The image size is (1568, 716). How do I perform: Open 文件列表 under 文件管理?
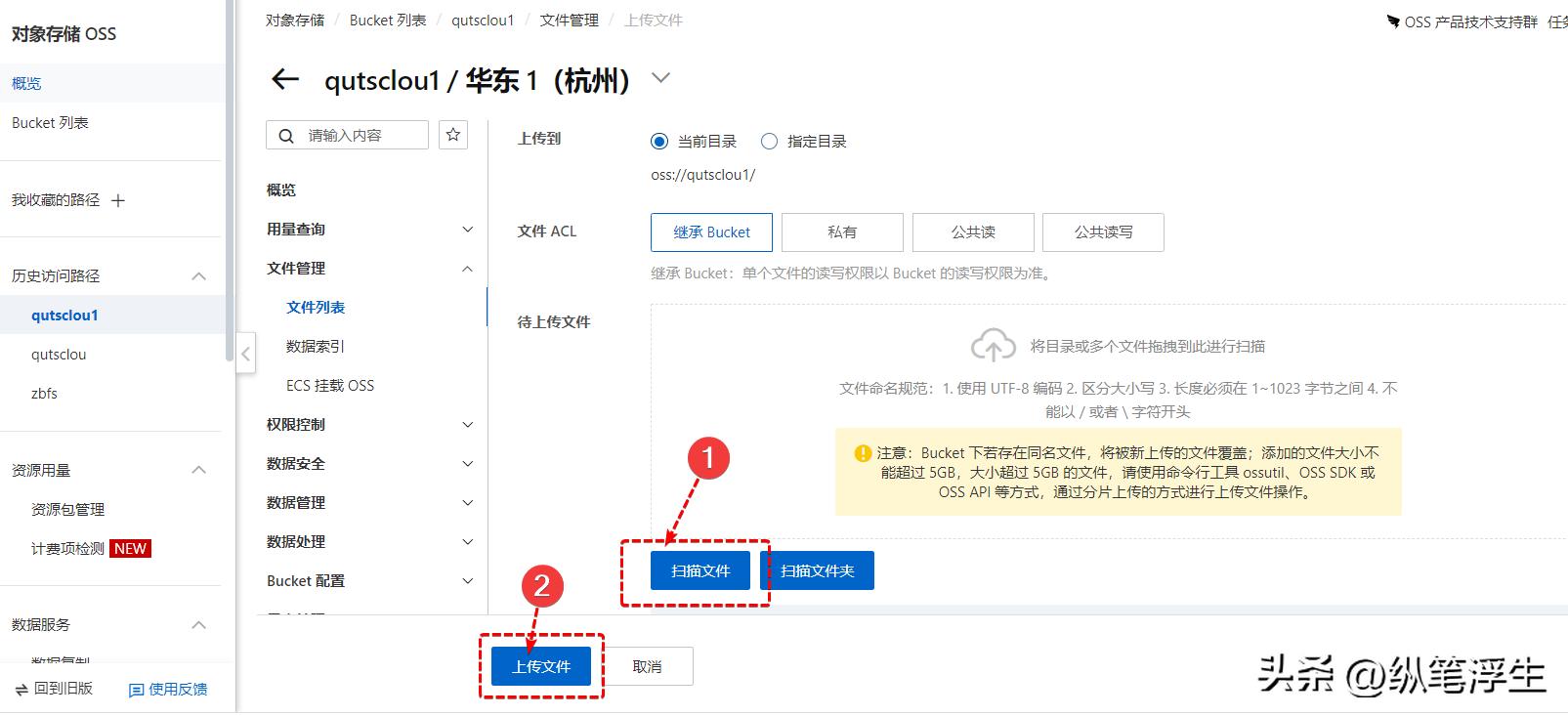tap(316, 308)
